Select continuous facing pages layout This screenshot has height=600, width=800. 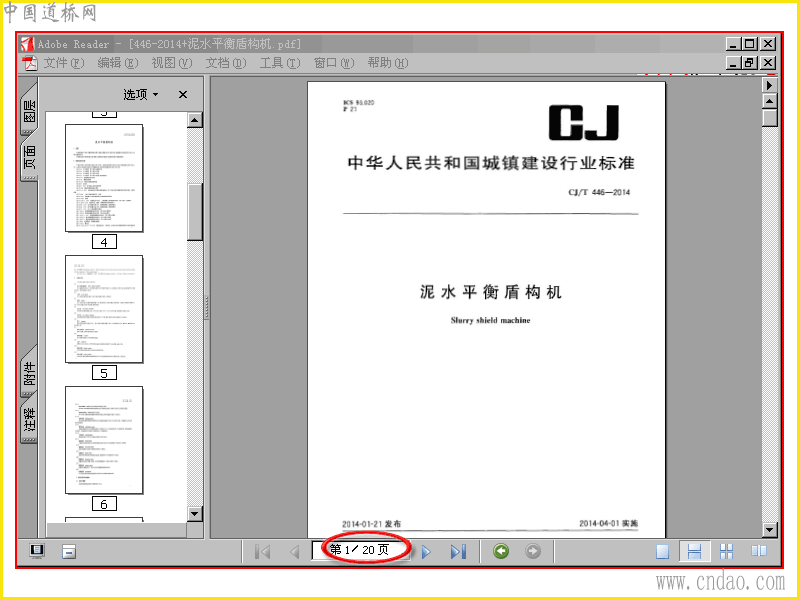coord(726,552)
